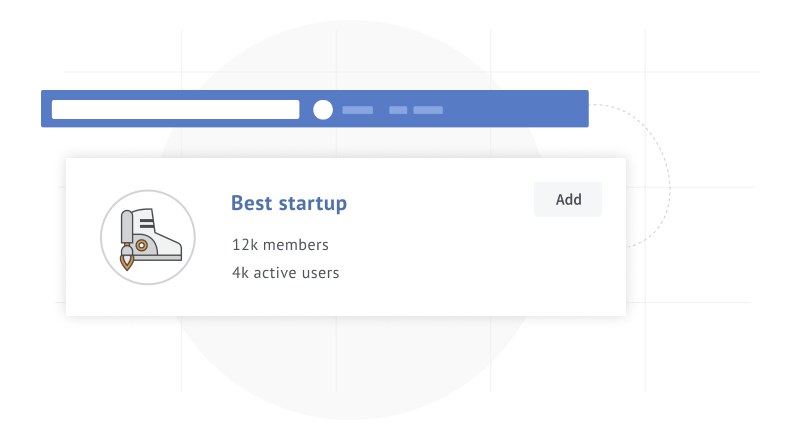Viewport: 800px width, 445px height.
Task: Select the first placeholder nav item after avatar
Action: coord(357,110)
